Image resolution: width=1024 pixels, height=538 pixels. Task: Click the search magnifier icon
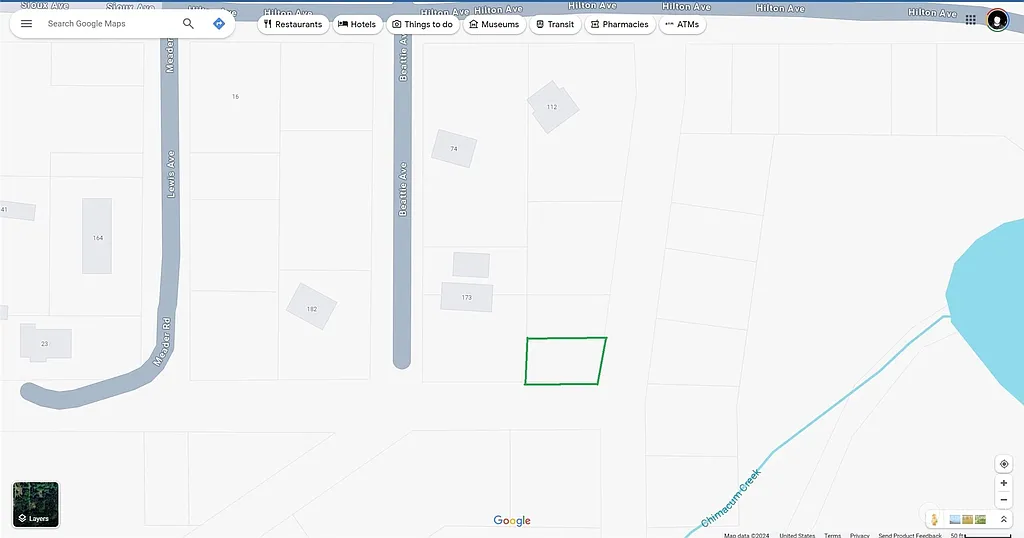188,24
